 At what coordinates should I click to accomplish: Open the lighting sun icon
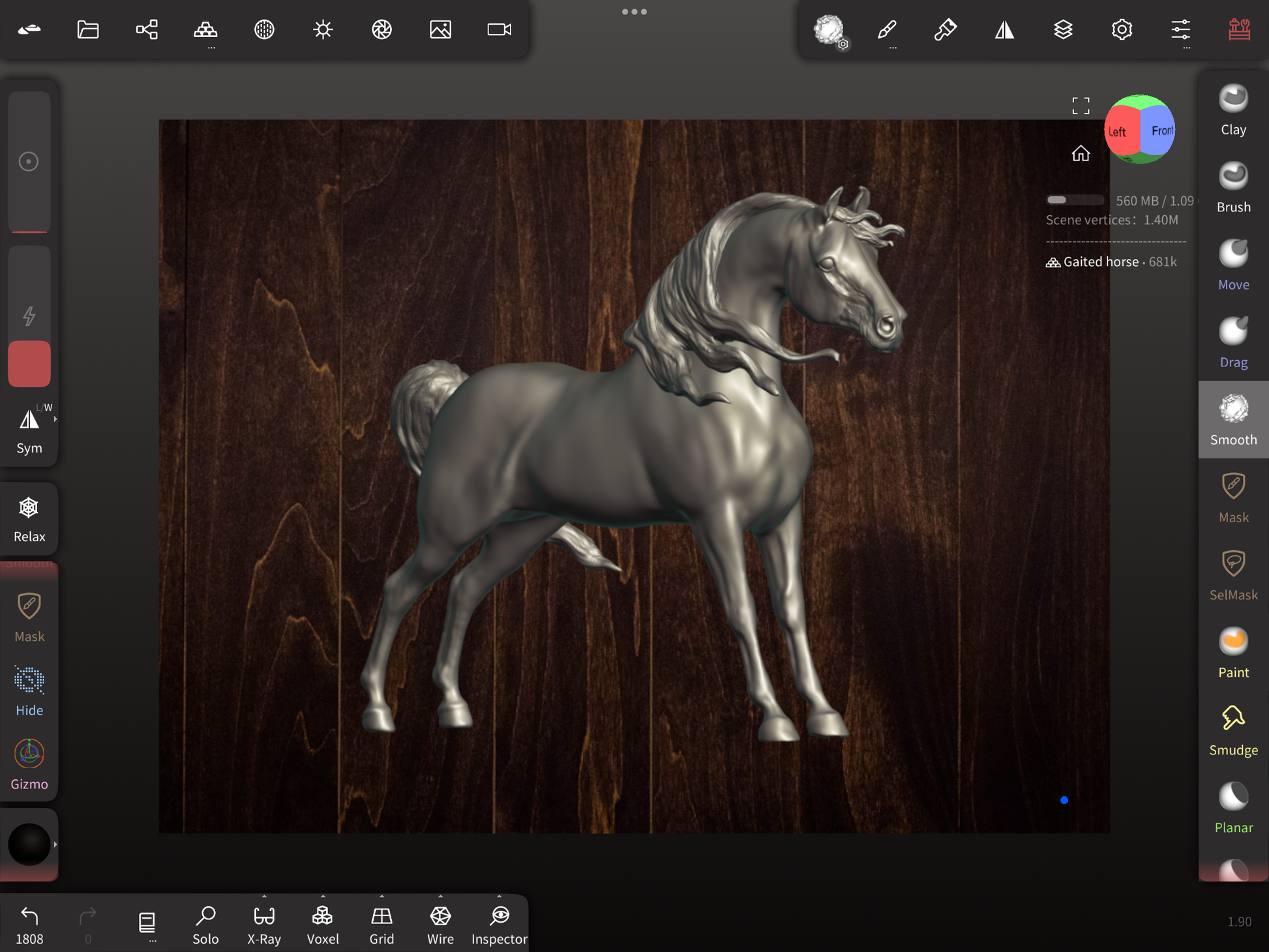tap(323, 29)
